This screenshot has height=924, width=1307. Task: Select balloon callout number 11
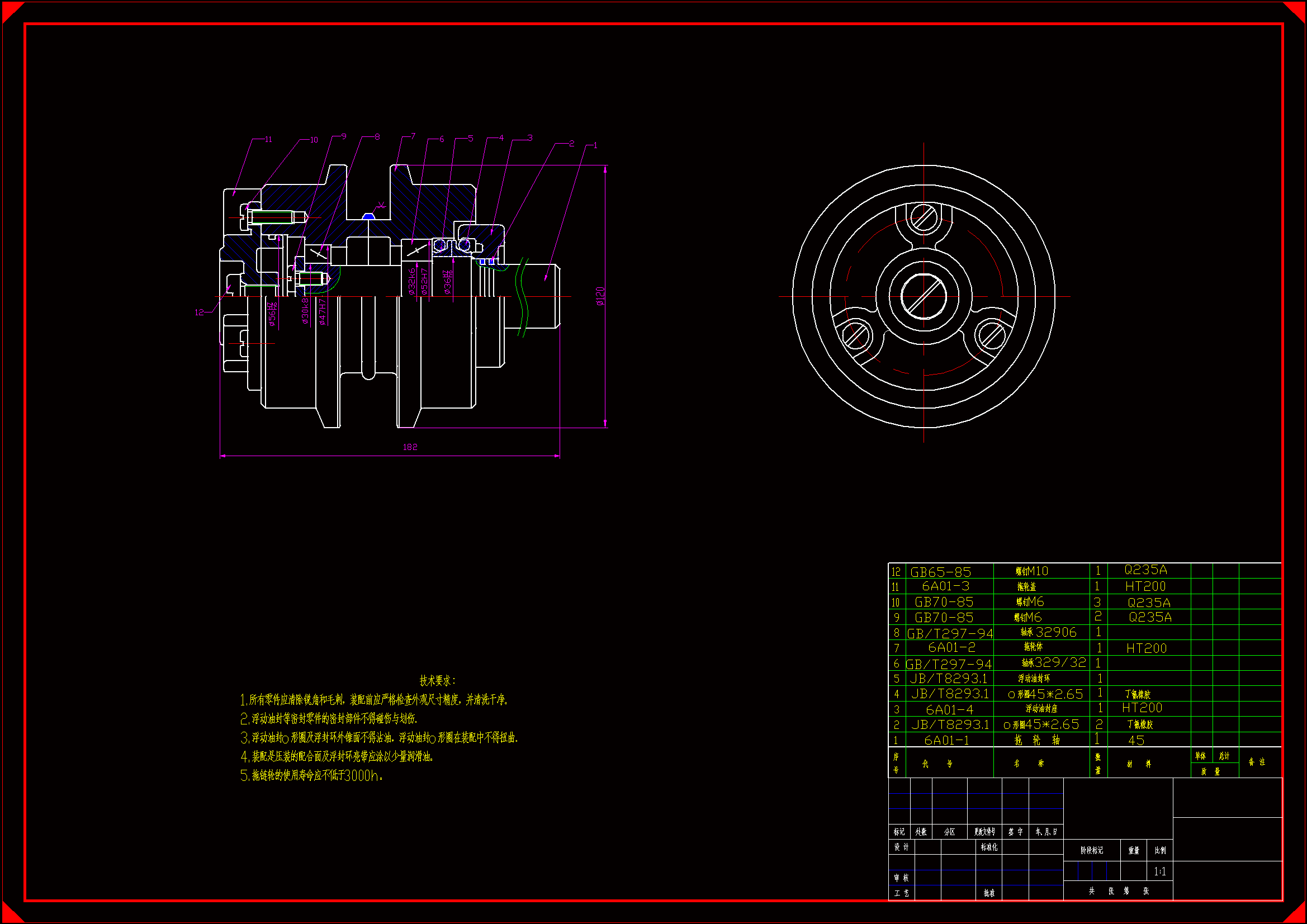[x=268, y=139]
